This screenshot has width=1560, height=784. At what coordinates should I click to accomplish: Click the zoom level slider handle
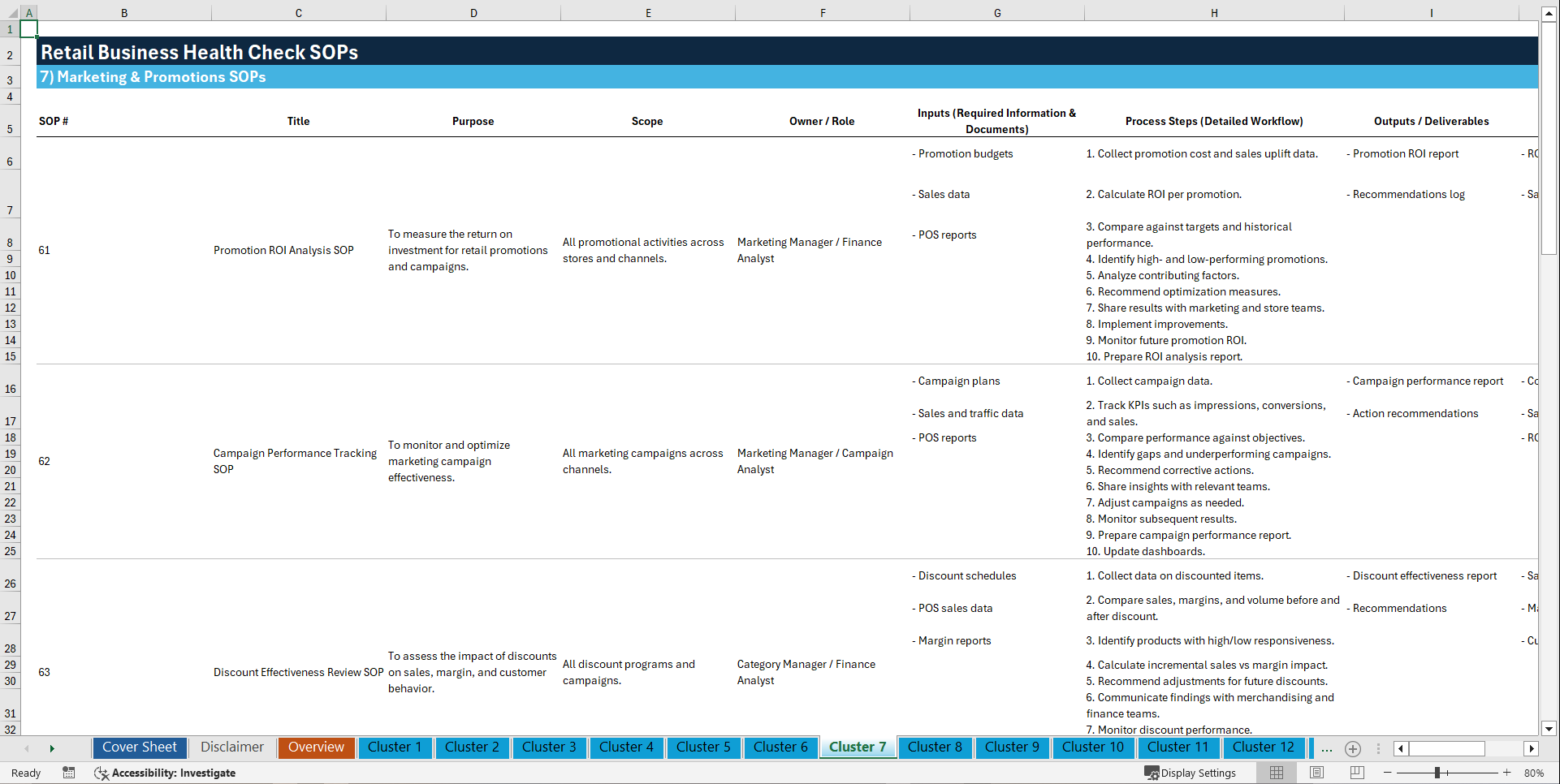1438,773
